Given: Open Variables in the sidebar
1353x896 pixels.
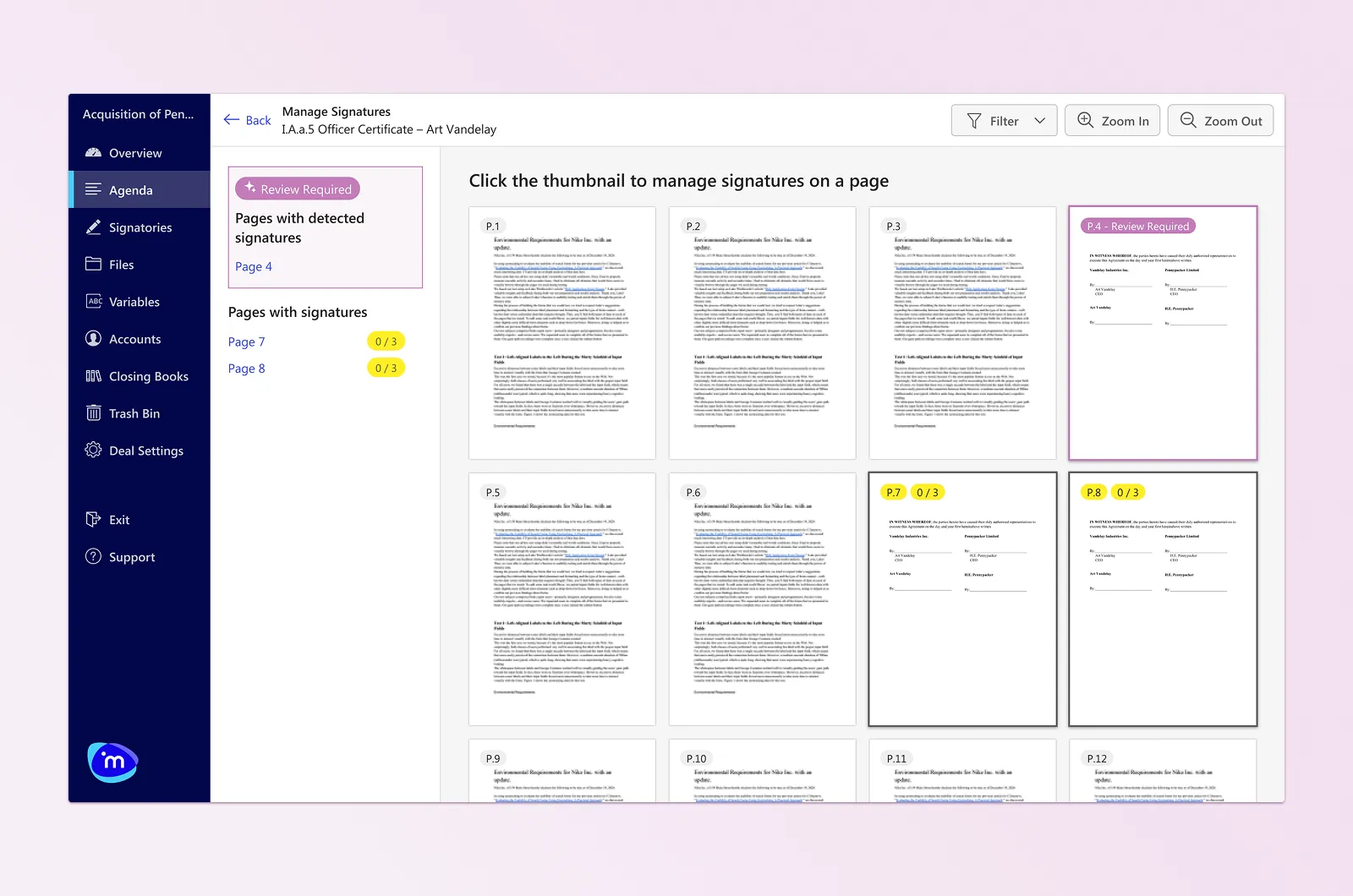Looking at the screenshot, I should coord(140,302).
